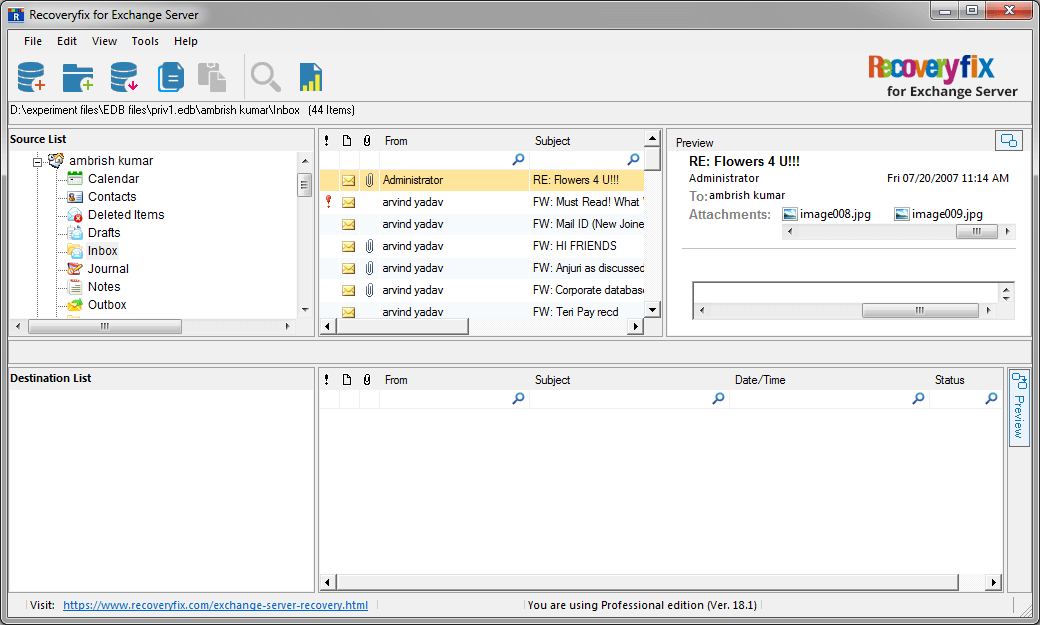Select the Journal folder
Image resolution: width=1040 pixels, height=625 pixels.
(108, 268)
